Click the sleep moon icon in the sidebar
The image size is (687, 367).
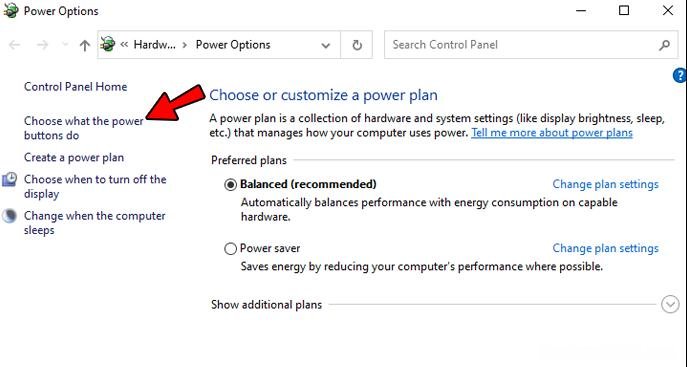9,216
